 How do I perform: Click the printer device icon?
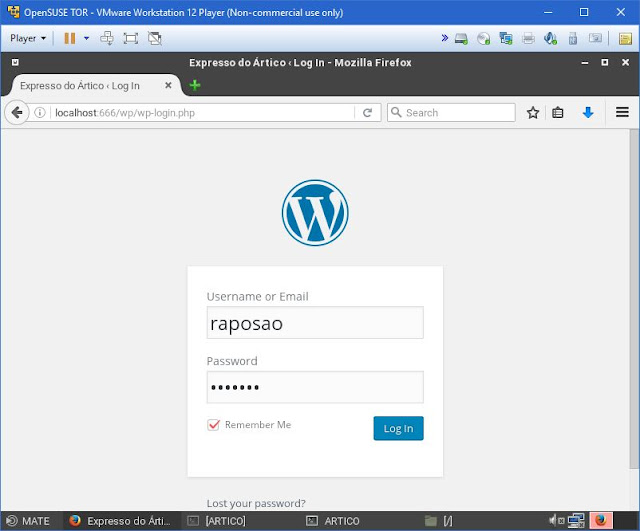(x=528, y=39)
